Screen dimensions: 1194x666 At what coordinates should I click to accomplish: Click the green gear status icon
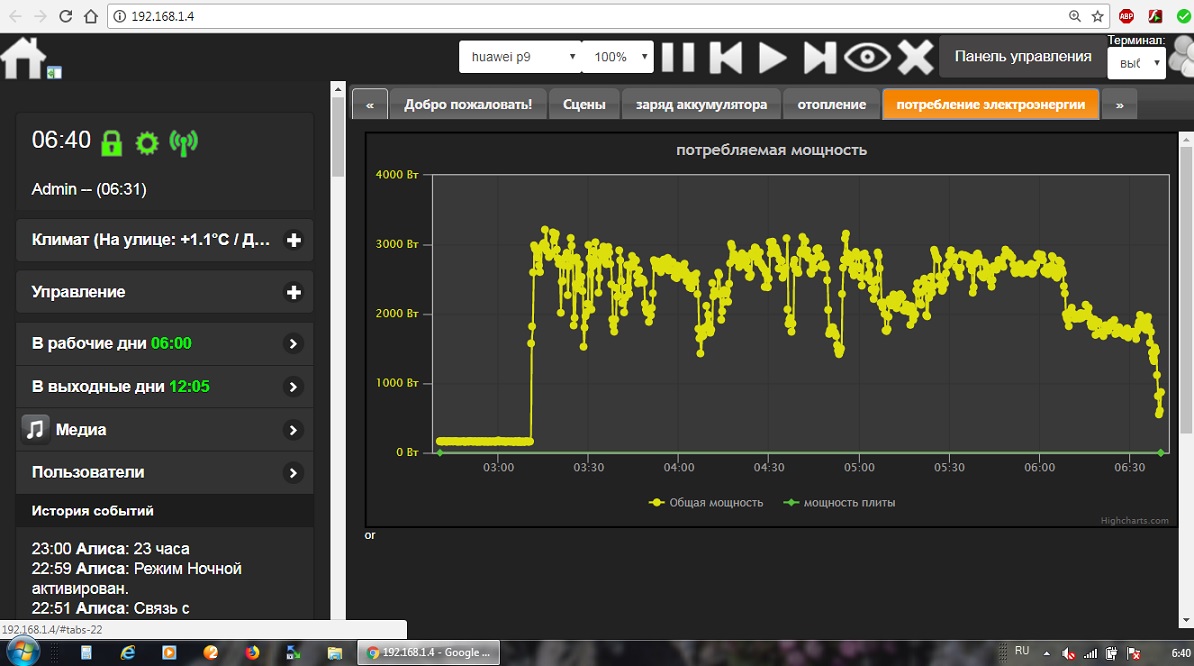coord(147,142)
